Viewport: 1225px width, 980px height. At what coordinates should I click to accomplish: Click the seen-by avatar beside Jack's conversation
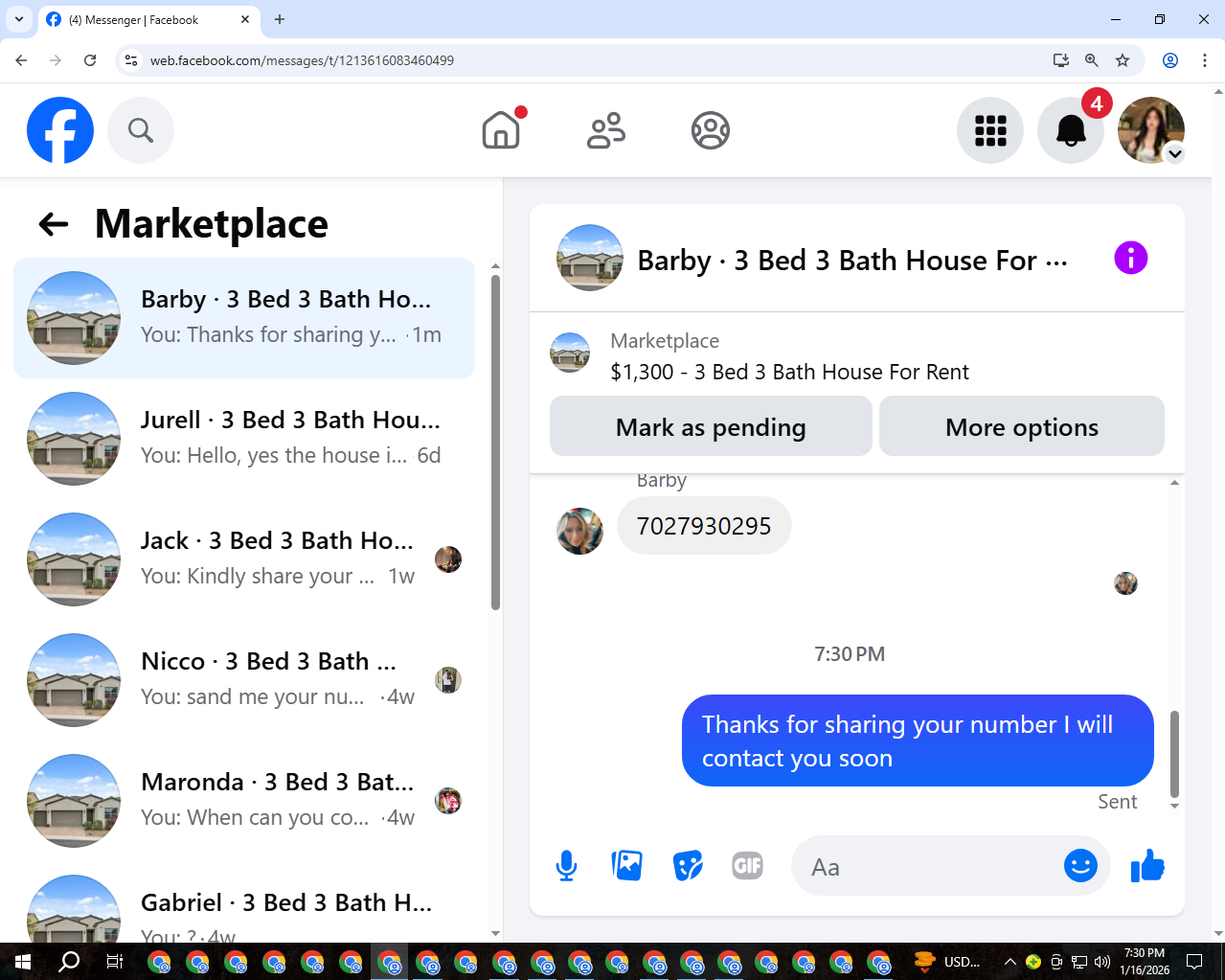point(448,559)
